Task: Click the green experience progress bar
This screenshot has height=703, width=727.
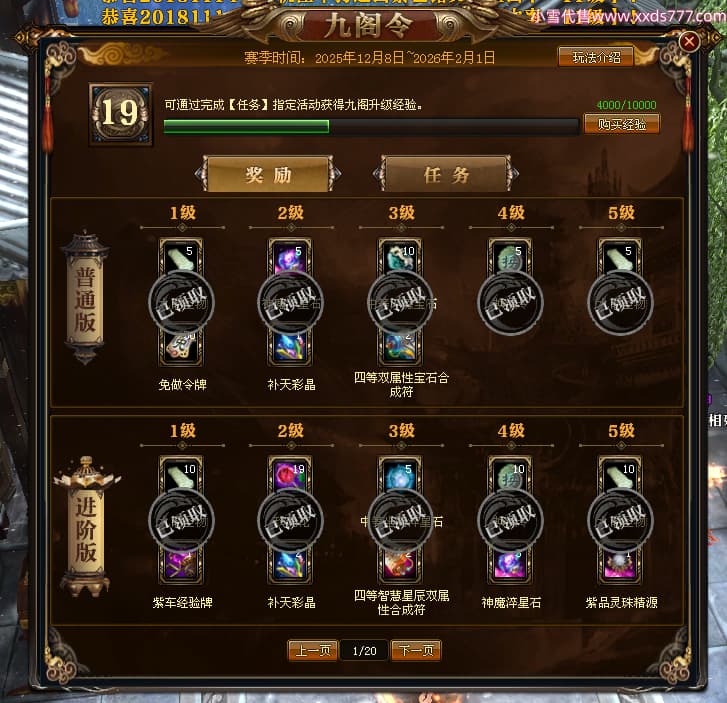Action: 371,127
